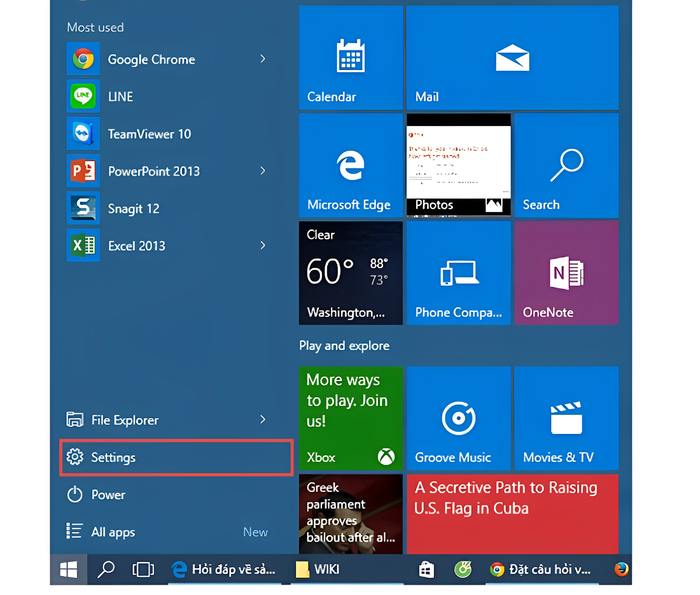Image resolution: width=700 pixels, height=595 pixels.
Task: Expand Google Chrome jump list arrow
Action: pos(263,59)
